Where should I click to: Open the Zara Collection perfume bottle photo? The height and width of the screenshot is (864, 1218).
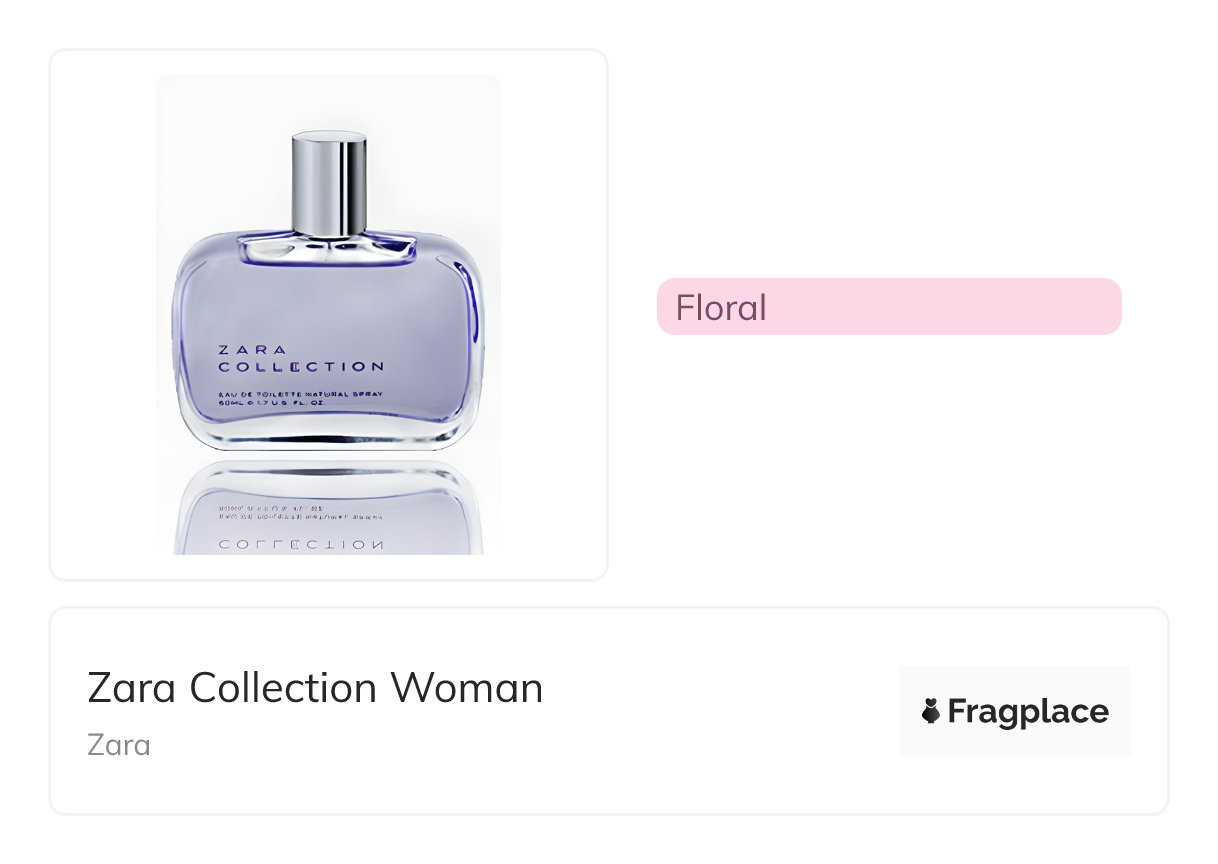coord(328,314)
